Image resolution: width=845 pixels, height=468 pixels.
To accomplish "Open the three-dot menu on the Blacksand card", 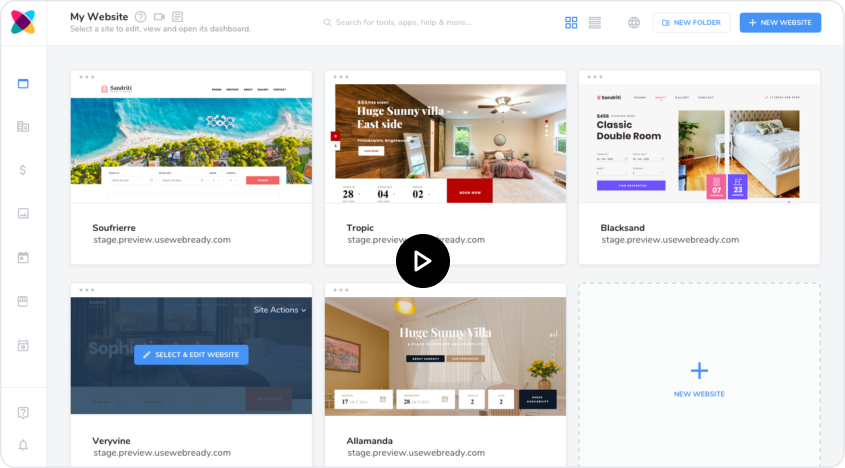I will [595, 77].
